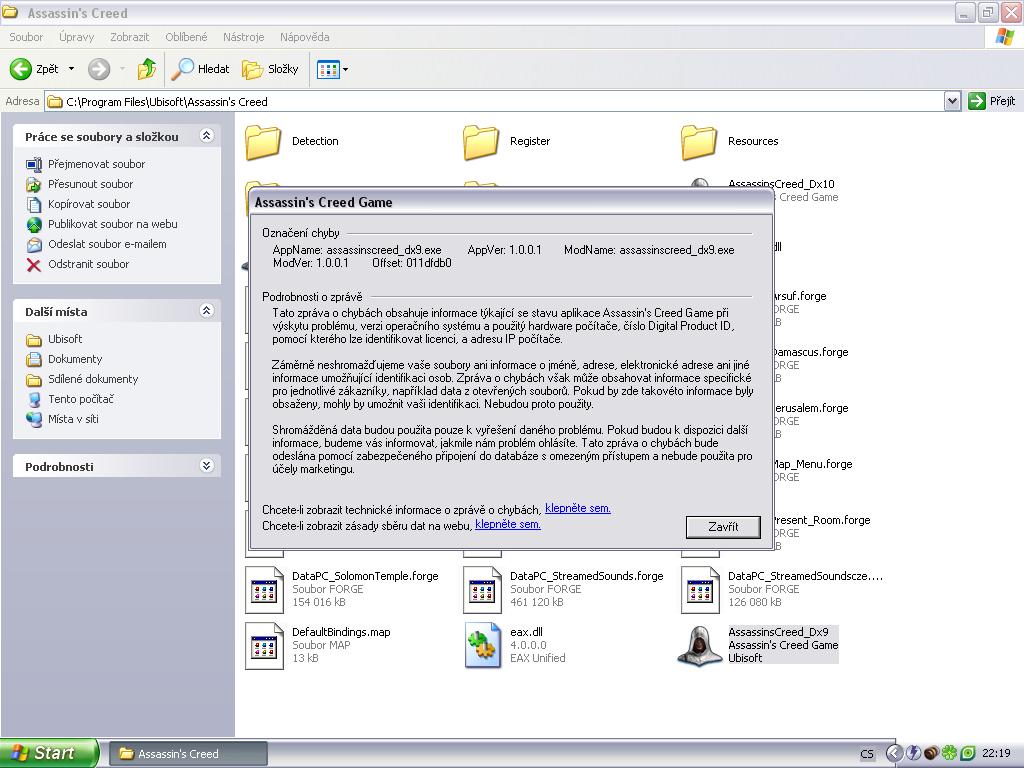1024x768 pixels.
Task: Click the red X Odstranit soubor icon
Action: [x=34, y=264]
